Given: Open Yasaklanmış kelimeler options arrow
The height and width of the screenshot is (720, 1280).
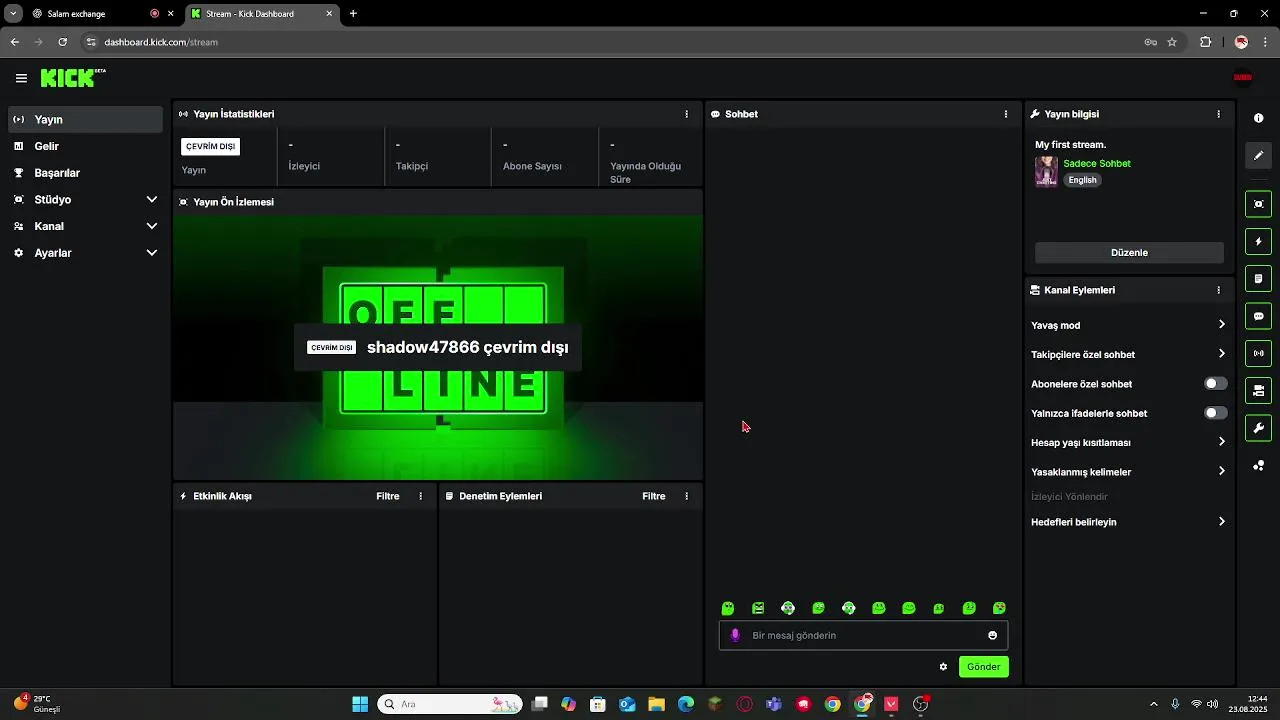Looking at the screenshot, I should 1221,471.
